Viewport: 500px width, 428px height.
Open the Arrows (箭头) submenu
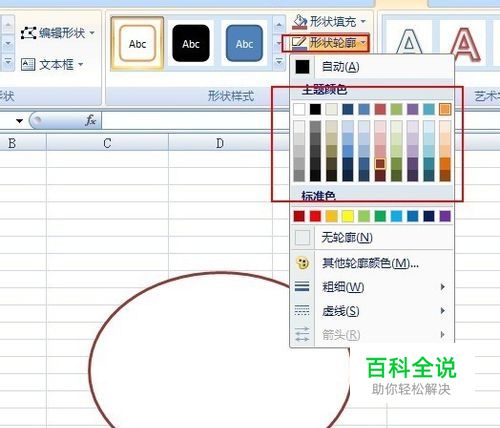click(x=372, y=334)
